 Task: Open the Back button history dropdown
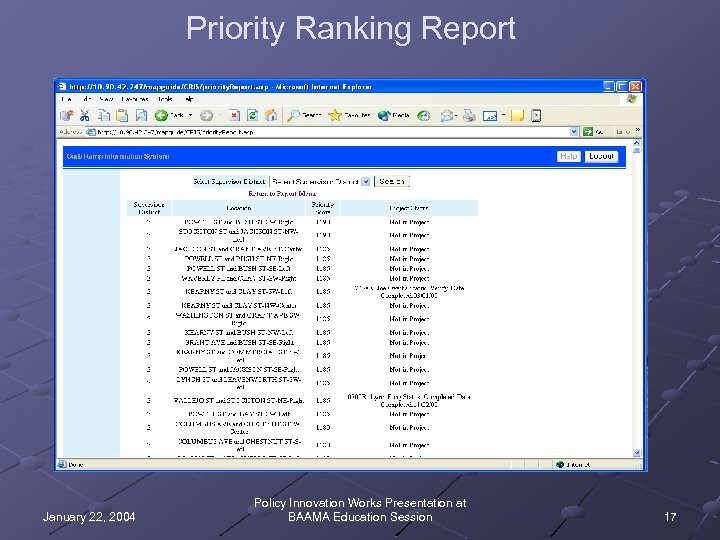point(190,115)
